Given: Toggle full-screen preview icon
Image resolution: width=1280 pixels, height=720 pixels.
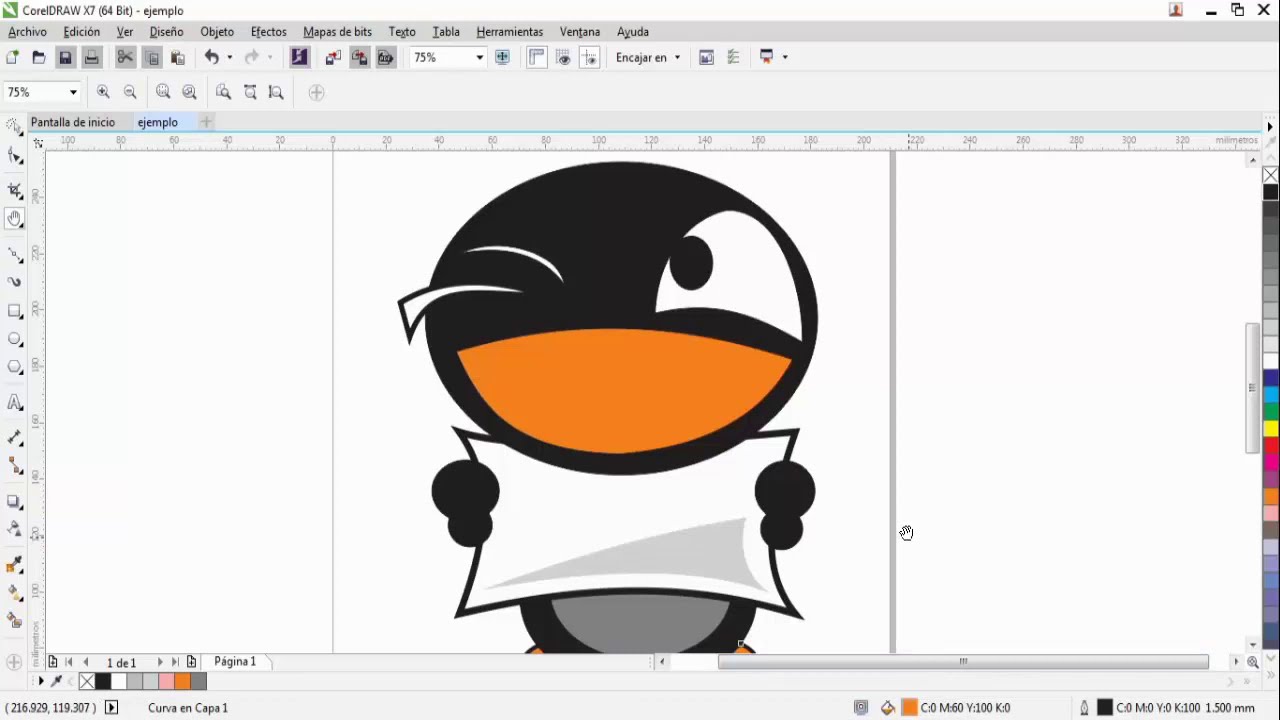Looking at the screenshot, I should point(502,57).
